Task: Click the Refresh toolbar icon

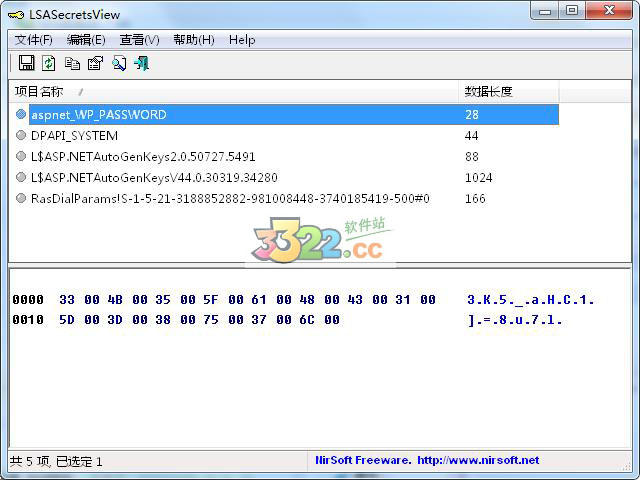Action: 49,63
